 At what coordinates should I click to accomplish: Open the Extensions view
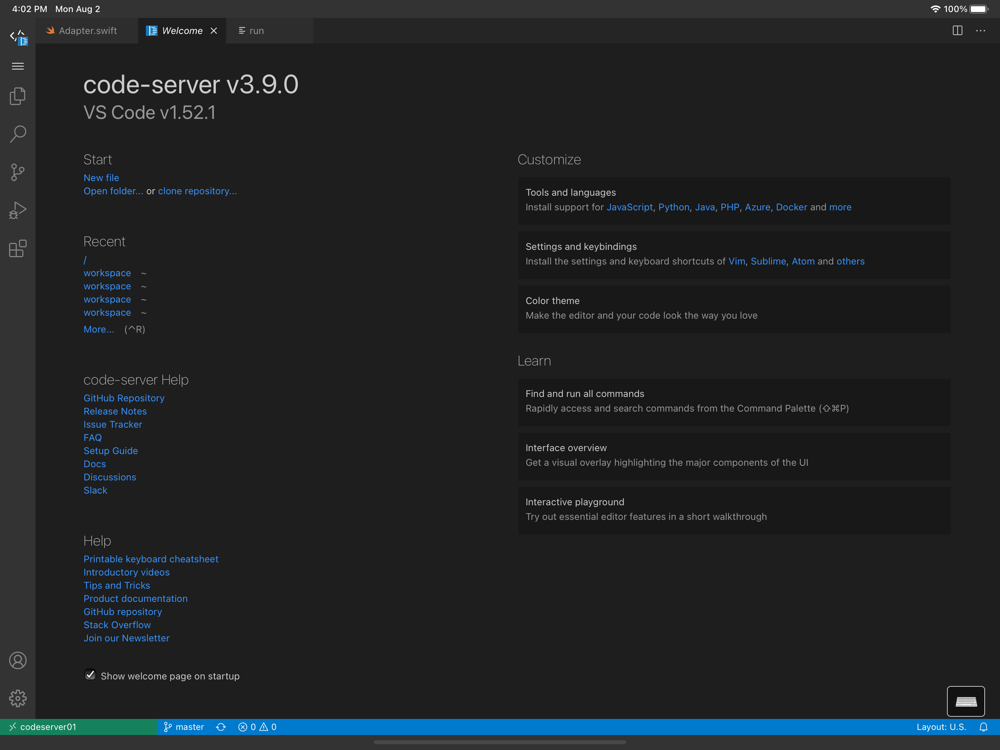point(18,248)
